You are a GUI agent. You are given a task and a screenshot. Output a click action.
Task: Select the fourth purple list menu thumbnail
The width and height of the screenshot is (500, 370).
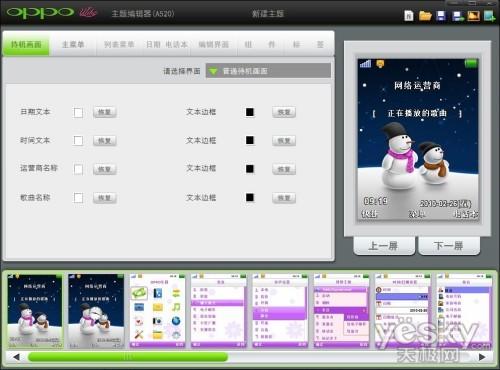218,311
